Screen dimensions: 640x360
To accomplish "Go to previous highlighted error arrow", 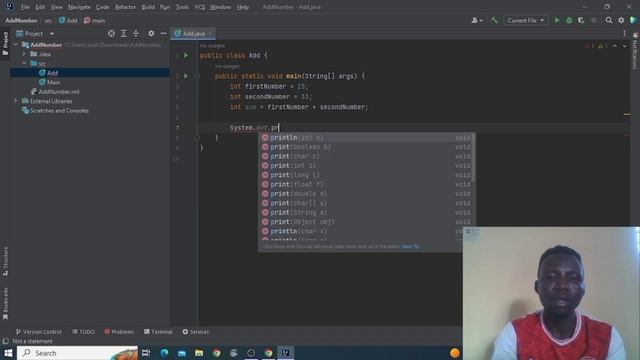I will coord(615,46).
